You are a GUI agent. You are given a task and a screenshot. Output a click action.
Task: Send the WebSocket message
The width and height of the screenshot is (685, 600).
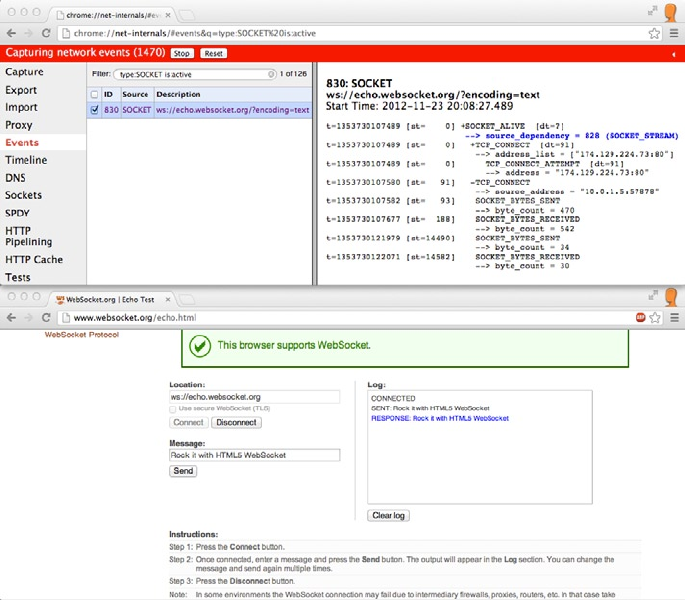click(x=183, y=471)
